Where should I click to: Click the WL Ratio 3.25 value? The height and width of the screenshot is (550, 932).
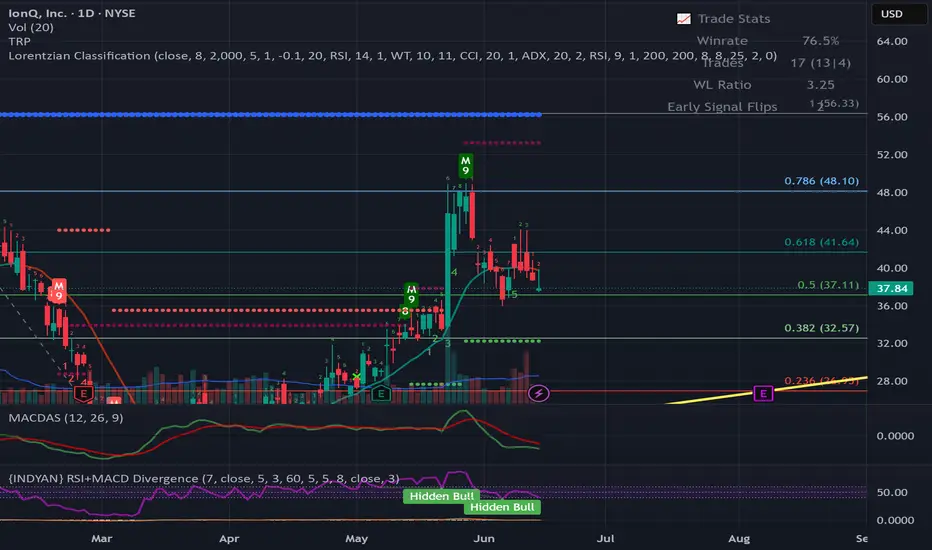[x=820, y=85]
